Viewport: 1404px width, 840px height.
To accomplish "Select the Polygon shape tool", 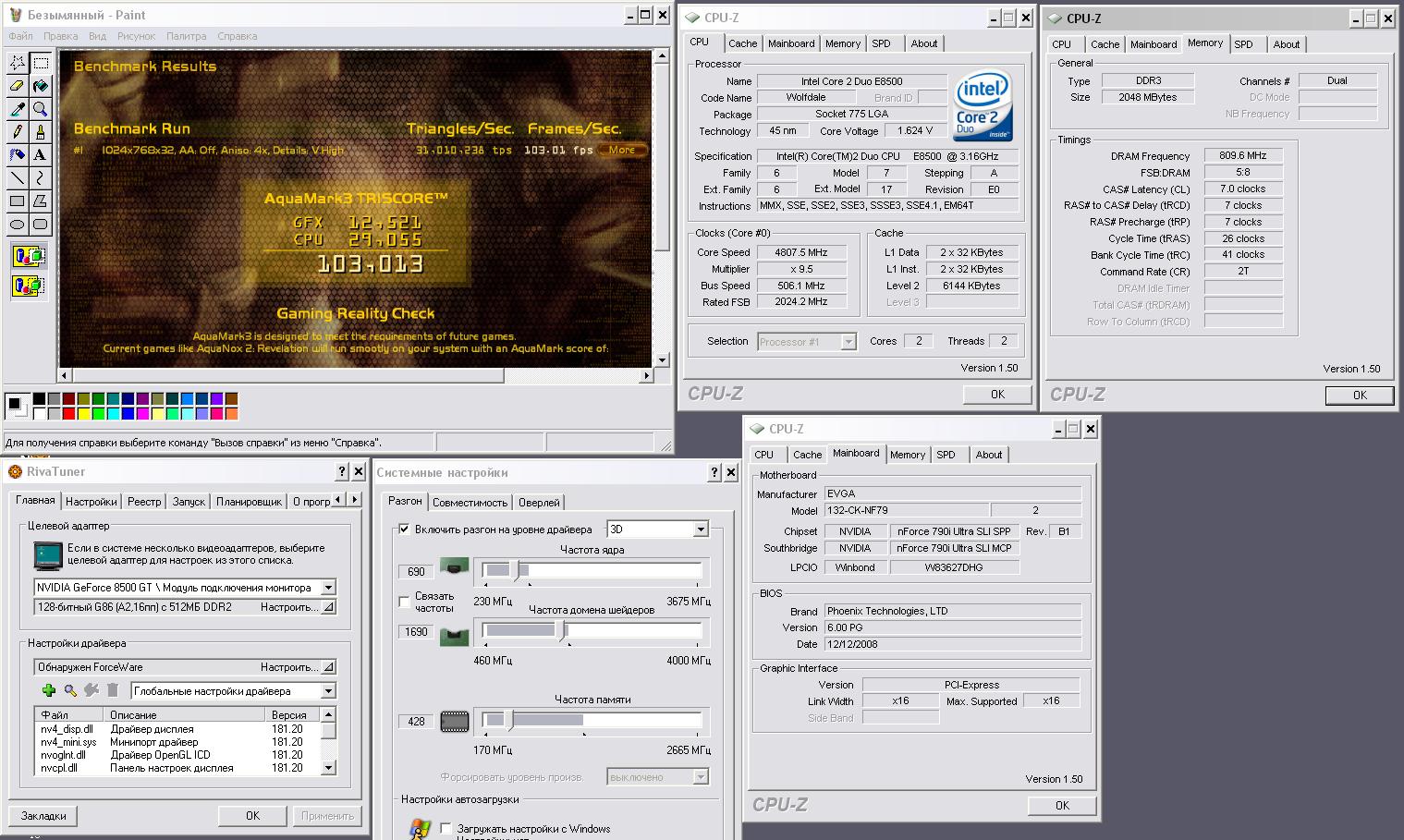I will 41,201.
